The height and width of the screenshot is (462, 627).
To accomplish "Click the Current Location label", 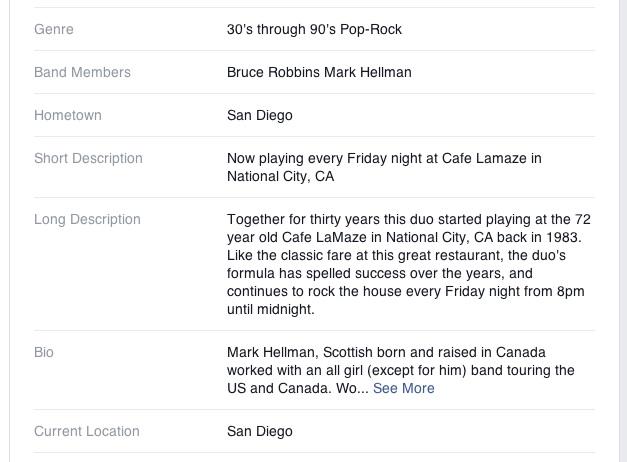I will click(87, 431).
